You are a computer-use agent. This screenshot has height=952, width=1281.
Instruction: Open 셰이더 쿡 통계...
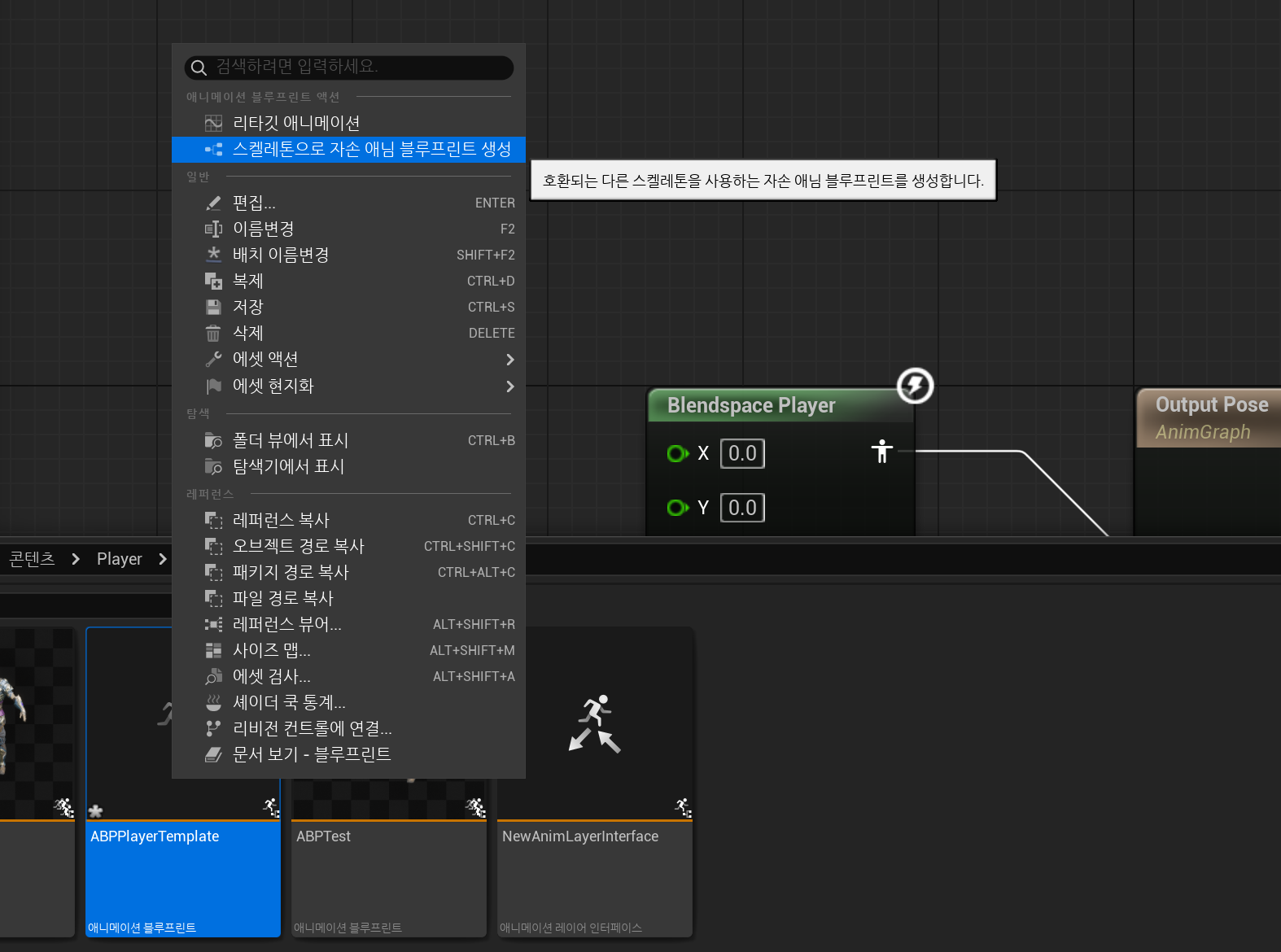pyautogui.click(x=348, y=702)
